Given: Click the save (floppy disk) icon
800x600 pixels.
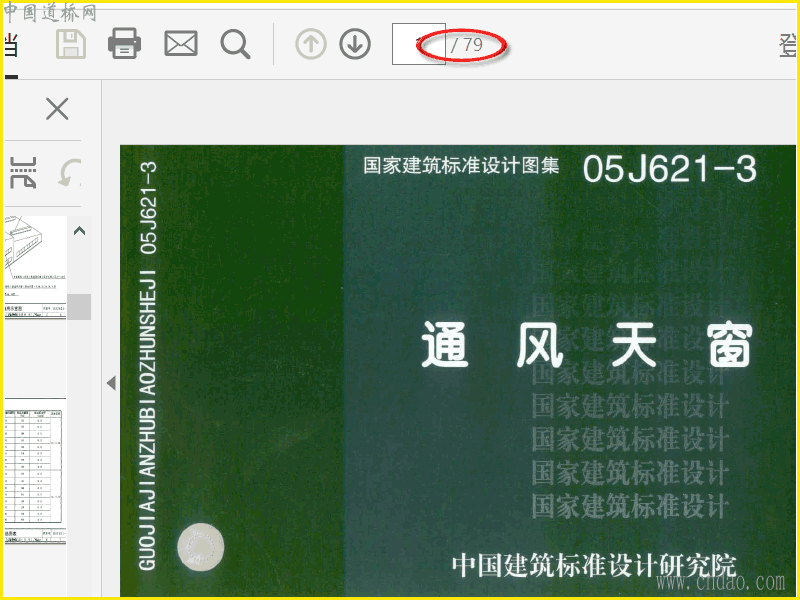Looking at the screenshot, I should point(71,44).
